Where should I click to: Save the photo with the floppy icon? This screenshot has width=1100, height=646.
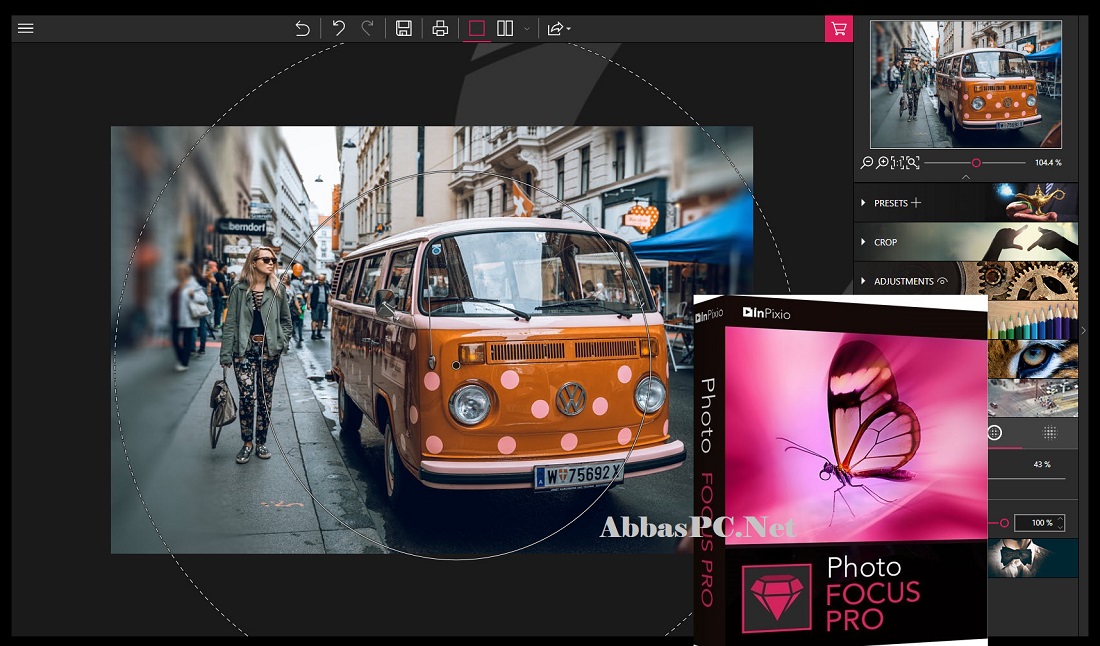(403, 28)
